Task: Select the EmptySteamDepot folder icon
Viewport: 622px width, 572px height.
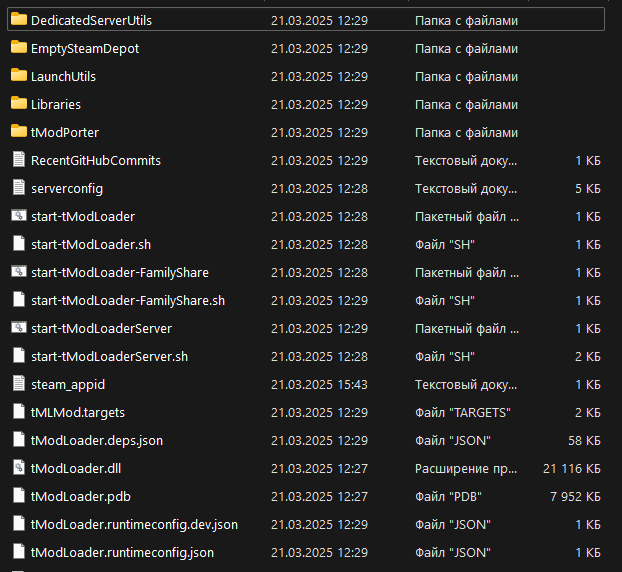Action: pos(18,48)
